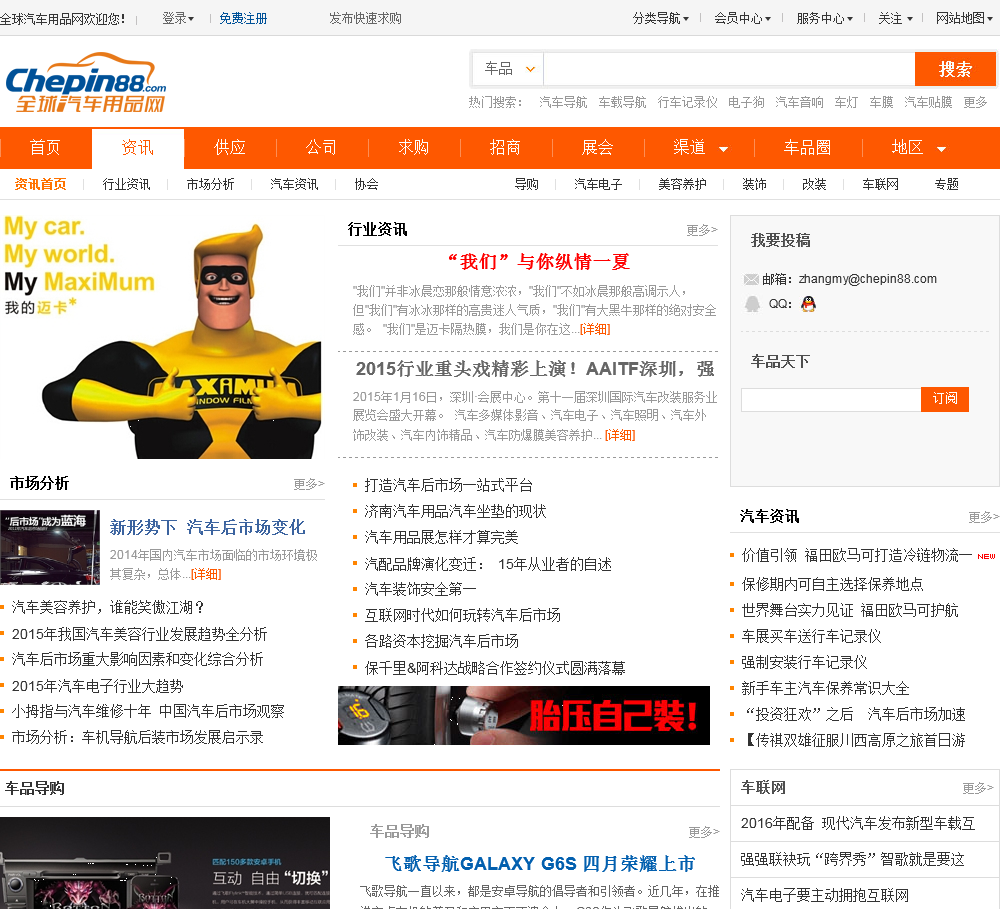The width and height of the screenshot is (1000, 909).
Task: Expand the 地区 navigation dropdown
Action: pyautogui.click(x=918, y=147)
